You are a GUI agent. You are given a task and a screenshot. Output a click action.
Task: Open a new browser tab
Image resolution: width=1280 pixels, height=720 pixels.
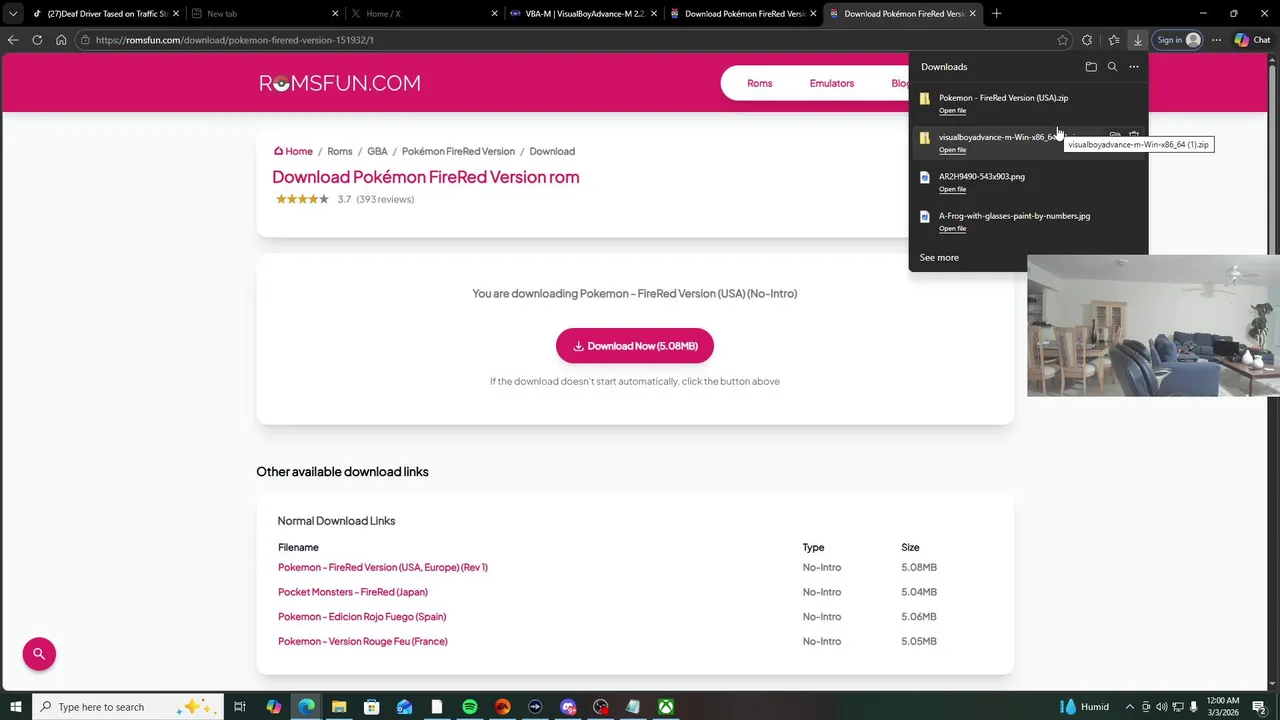coord(996,14)
